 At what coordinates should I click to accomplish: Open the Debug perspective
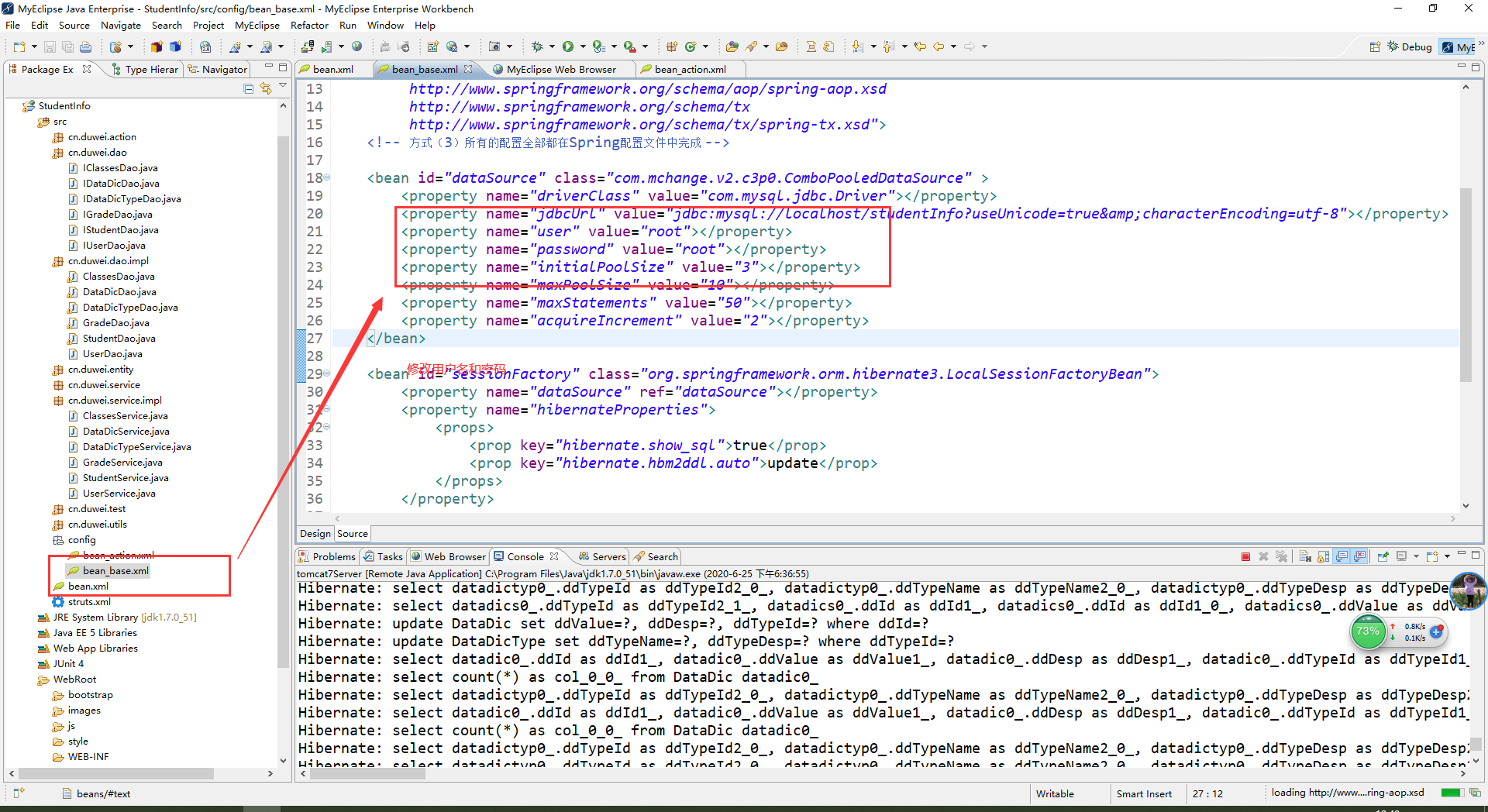pyautogui.click(x=1410, y=46)
